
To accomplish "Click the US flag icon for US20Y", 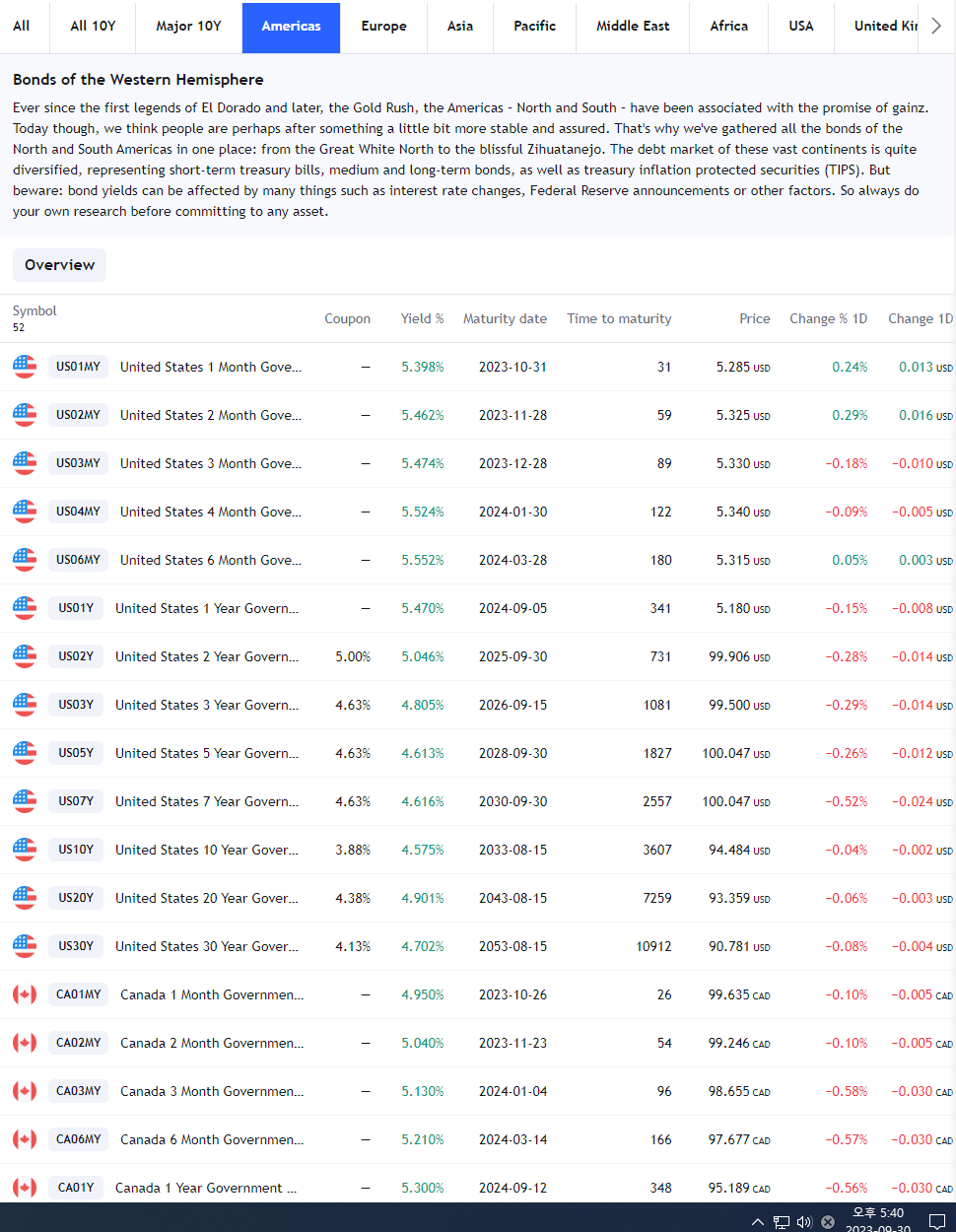I will pyautogui.click(x=25, y=898).
